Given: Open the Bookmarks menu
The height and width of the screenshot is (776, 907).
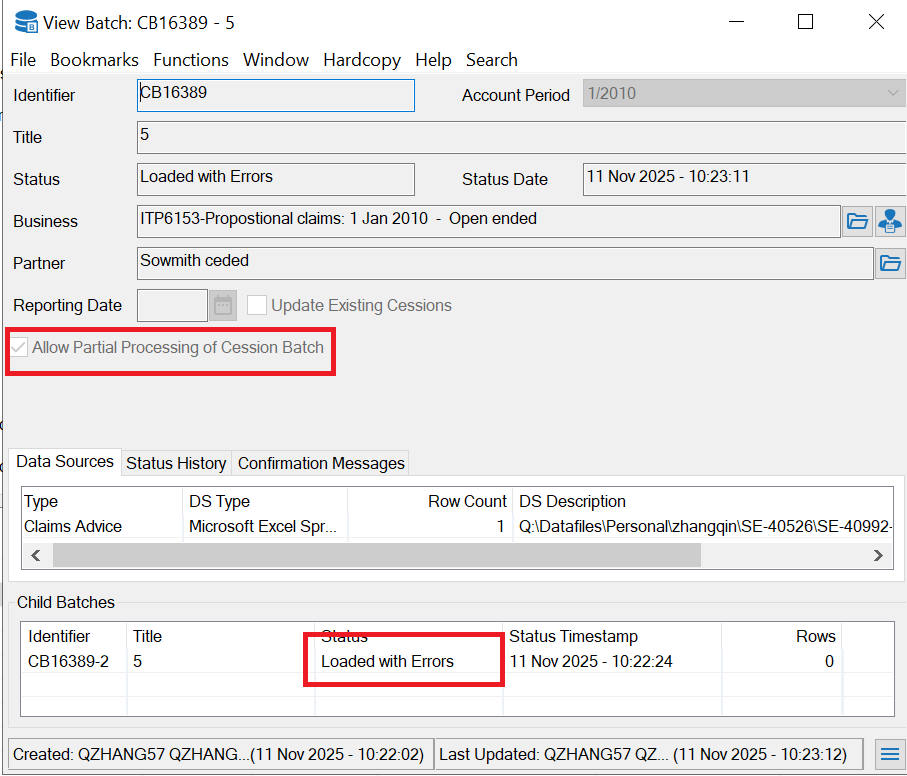Looking at the screenshot, I should click(94, 60).
